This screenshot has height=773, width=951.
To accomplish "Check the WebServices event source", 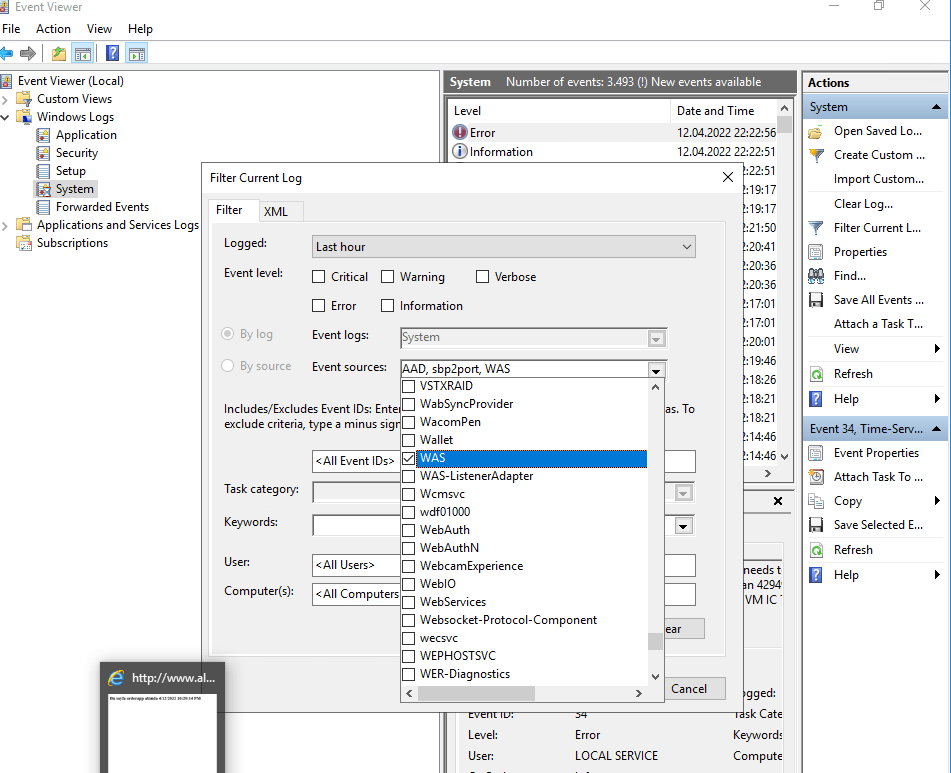I will 408,602.
